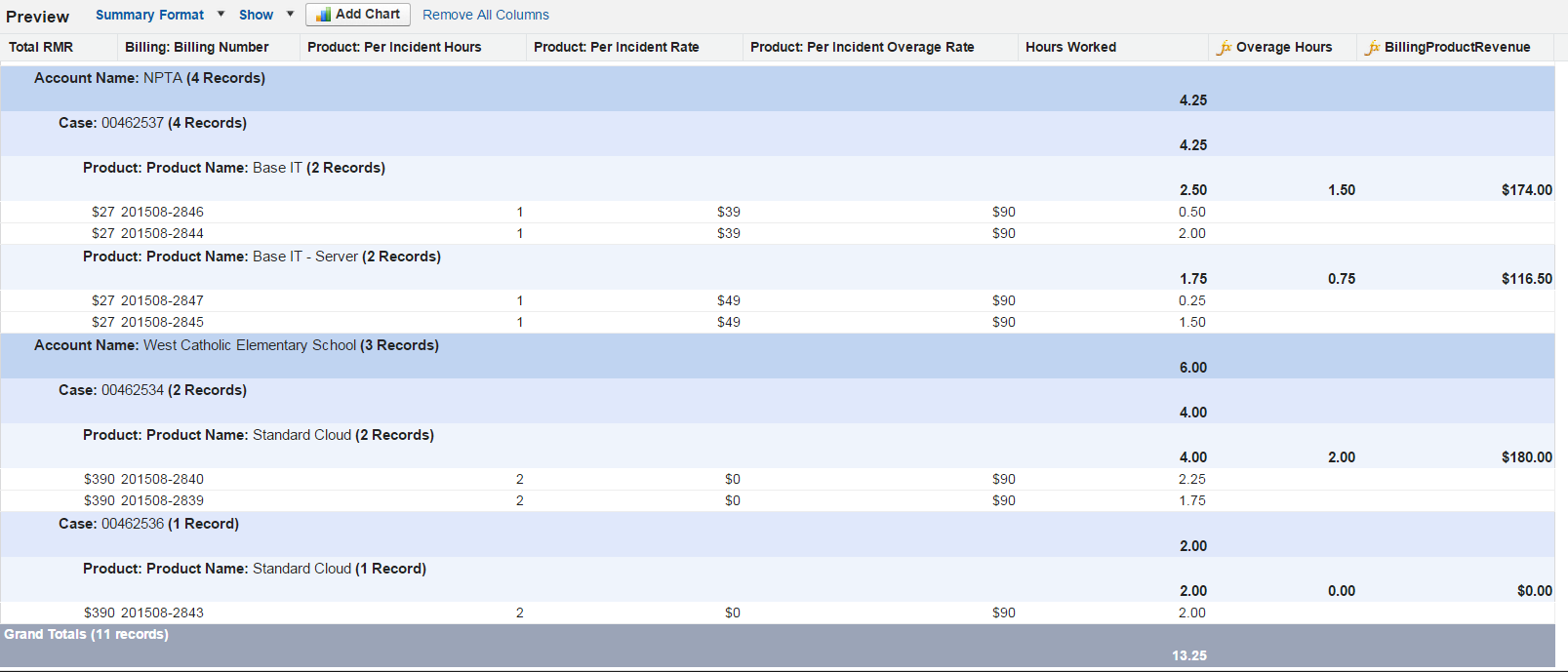Select the Product: Per Incident Hours header

pyautogui.click(x=394, y=47)
